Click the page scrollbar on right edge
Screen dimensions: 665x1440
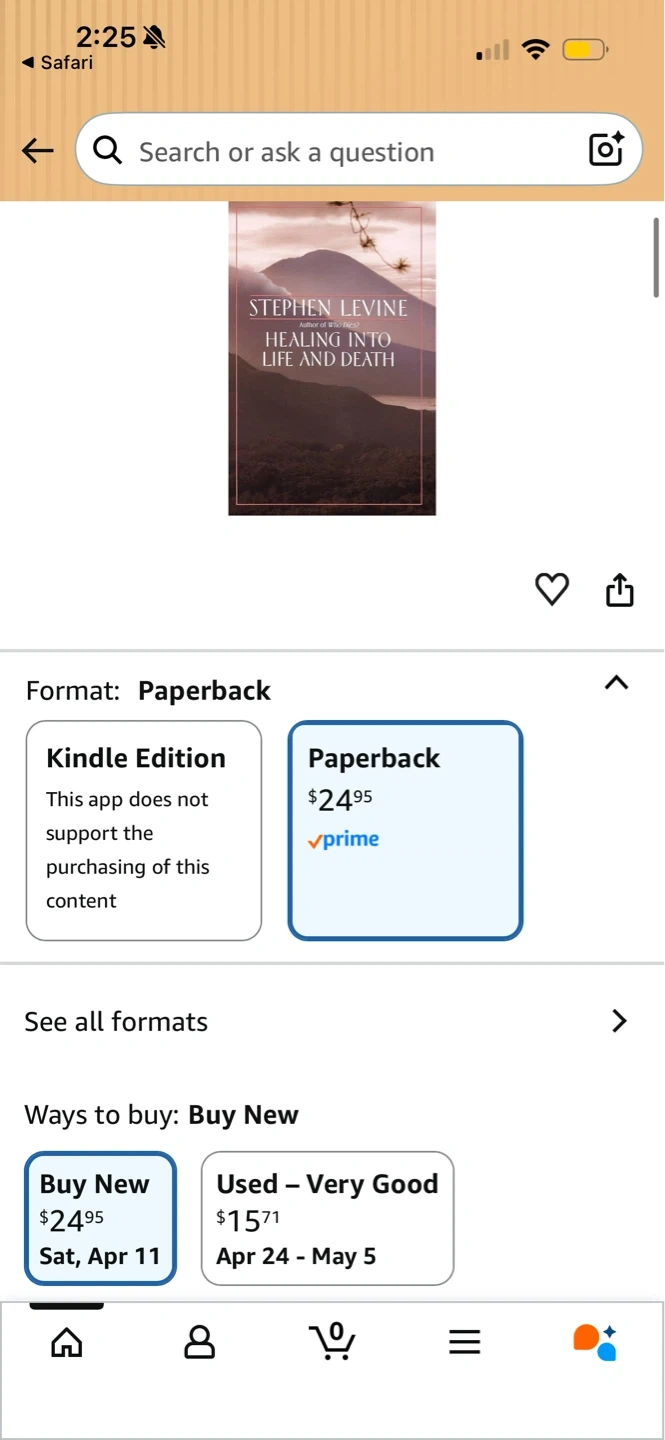tap(657, 257)
